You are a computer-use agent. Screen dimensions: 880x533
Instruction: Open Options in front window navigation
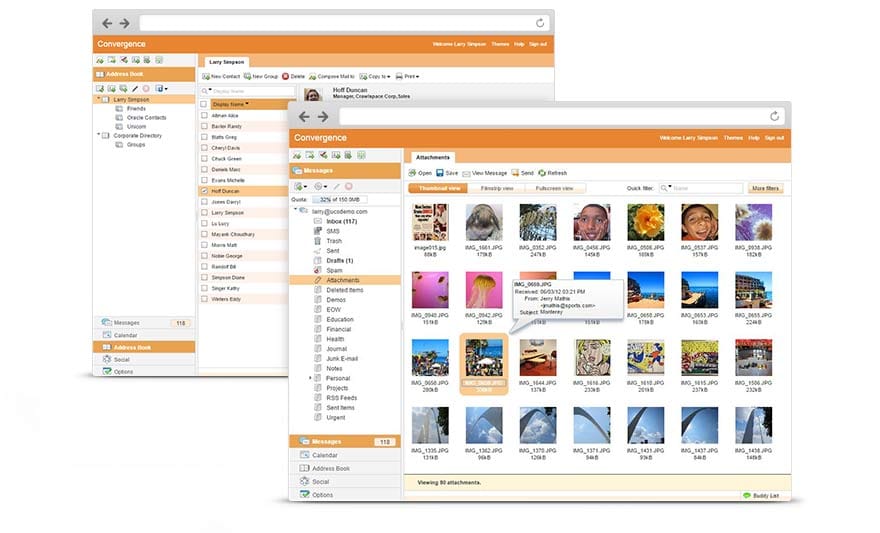tap(323, 495)
